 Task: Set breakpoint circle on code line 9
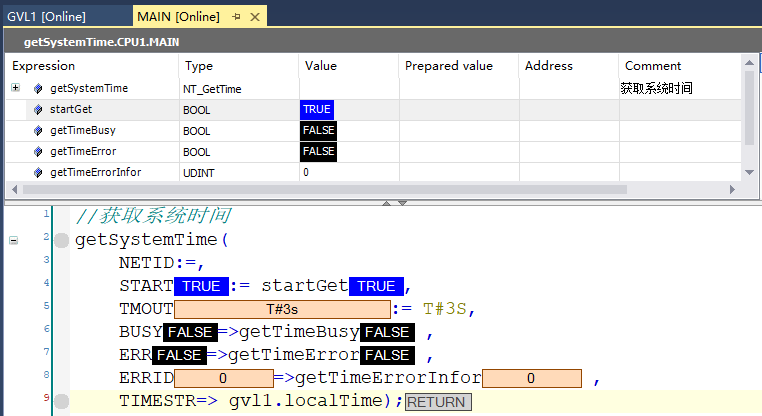point(62,401)
